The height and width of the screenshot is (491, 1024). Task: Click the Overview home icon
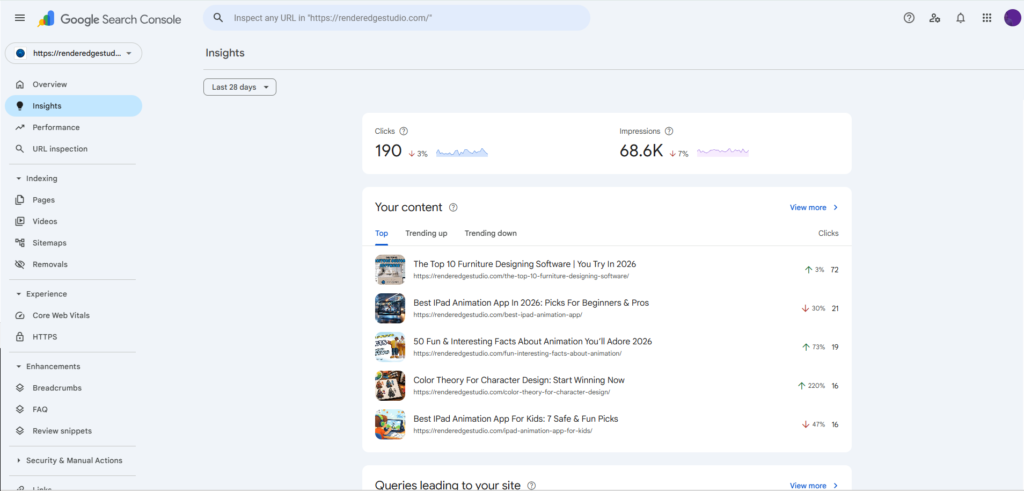point(20,84)
